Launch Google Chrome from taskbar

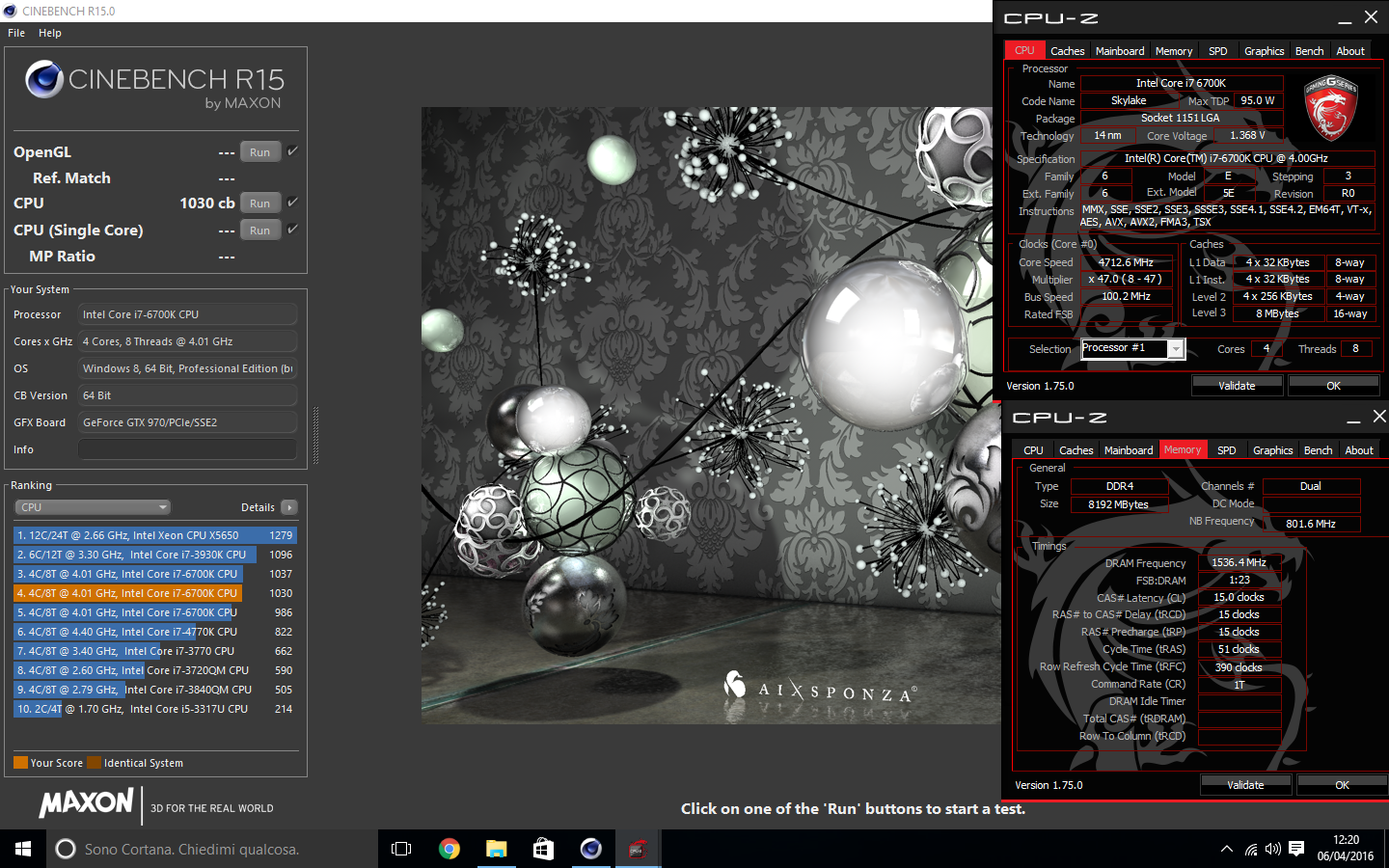pyautogui.click(x=449, y=849)
